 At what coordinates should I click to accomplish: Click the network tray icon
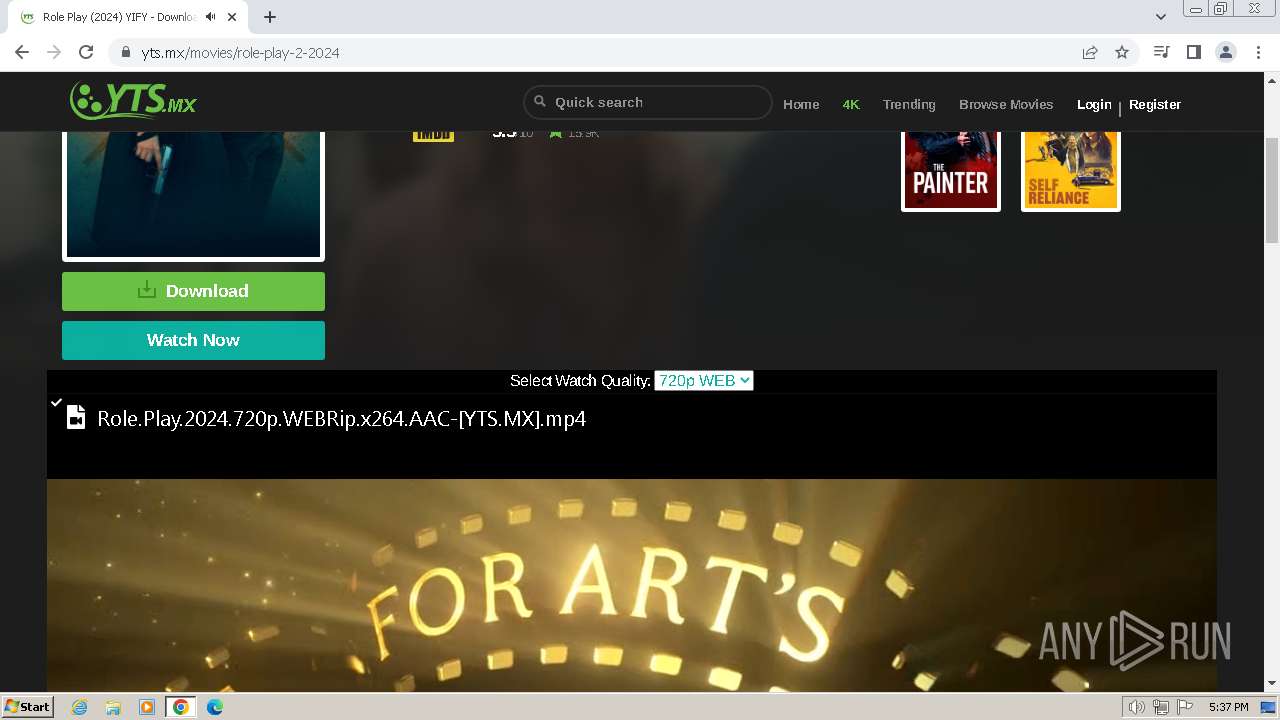1161,707
